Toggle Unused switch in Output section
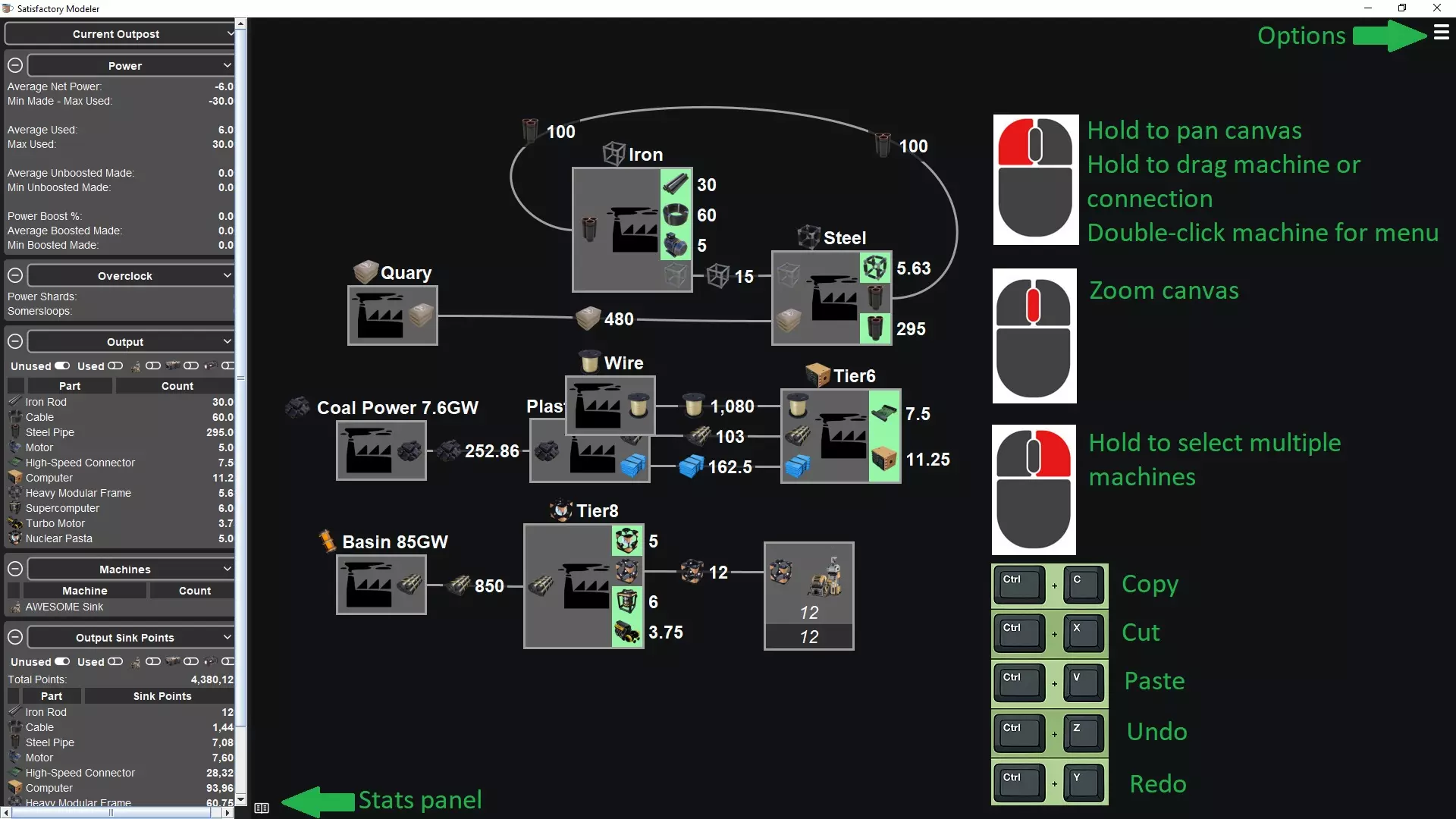The height and width of the screenshot is (819, 1456). click(x=62, y=366)
